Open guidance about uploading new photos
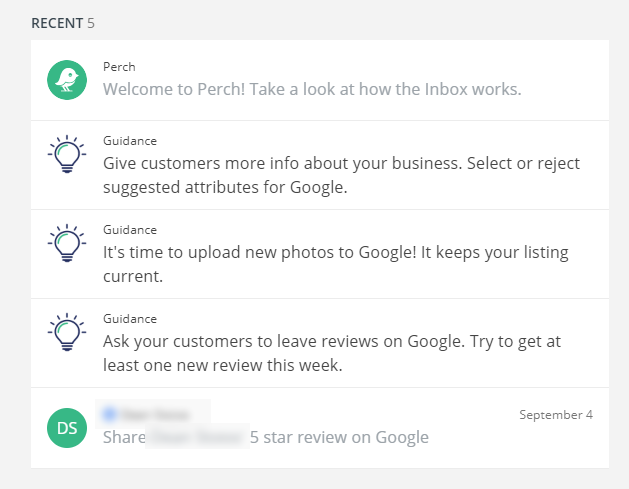The width and height of the screenshot is (629, 489). pos(320,254)
